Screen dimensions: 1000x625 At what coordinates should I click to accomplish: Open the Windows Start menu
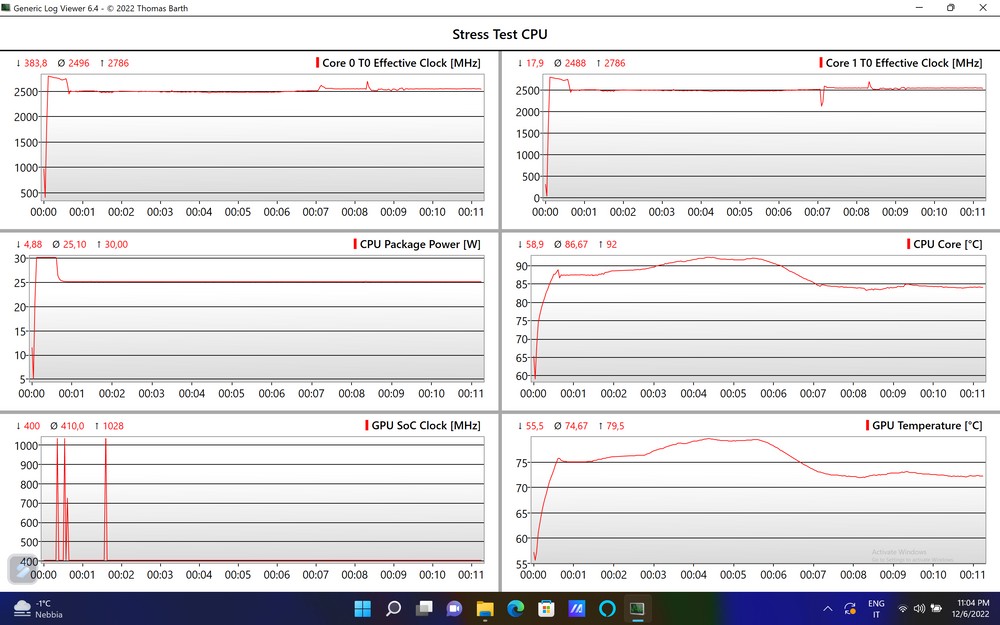pos(362,608)
